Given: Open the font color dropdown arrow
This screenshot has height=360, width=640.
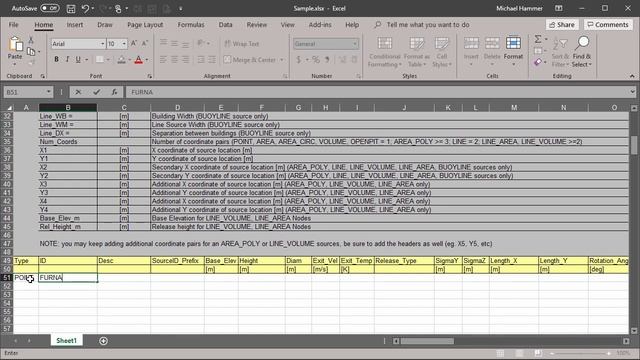Looking at the screenshot, I should tap(147, 60).
